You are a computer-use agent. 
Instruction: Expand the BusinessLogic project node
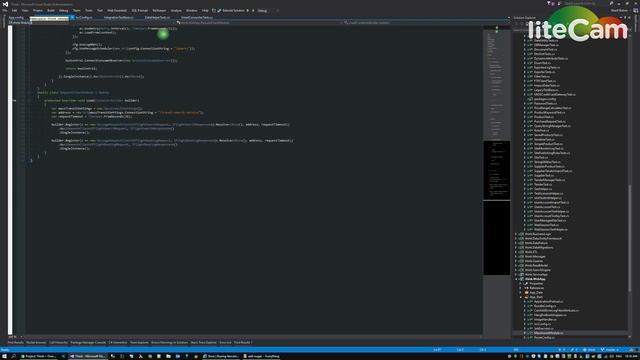516,234
